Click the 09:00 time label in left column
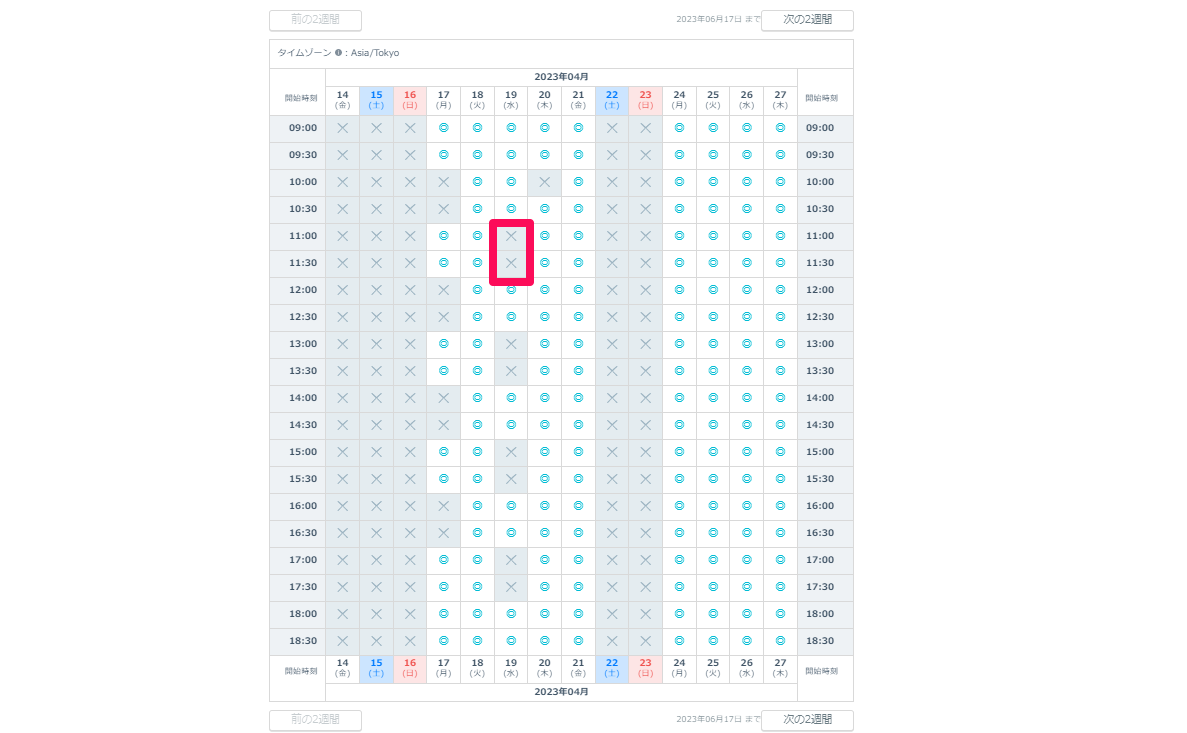Viewport: 1187px width, 733px height. [303, 128]
